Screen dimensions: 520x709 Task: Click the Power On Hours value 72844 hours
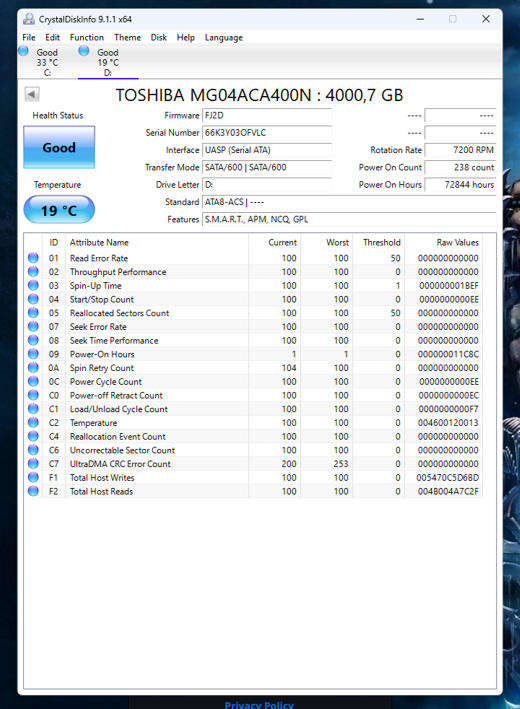click(x=460, y=184)
